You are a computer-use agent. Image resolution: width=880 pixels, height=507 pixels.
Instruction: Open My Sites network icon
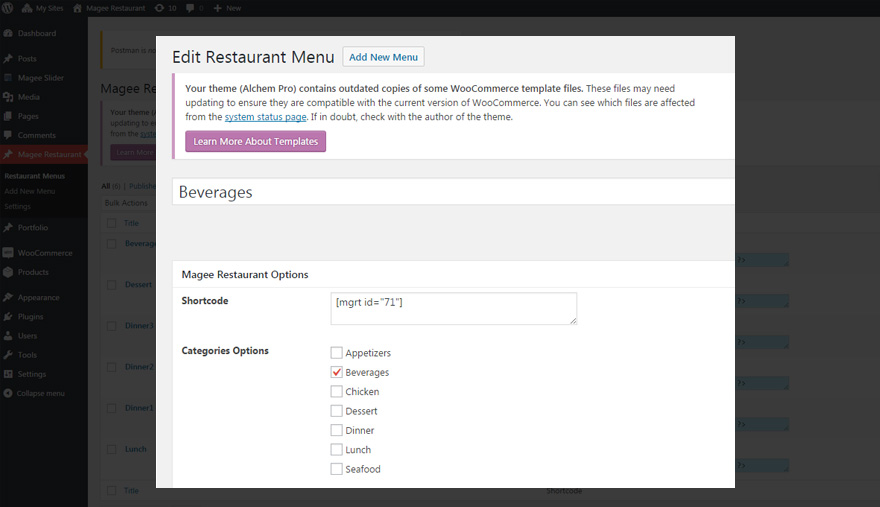click(x=27, y=8)
